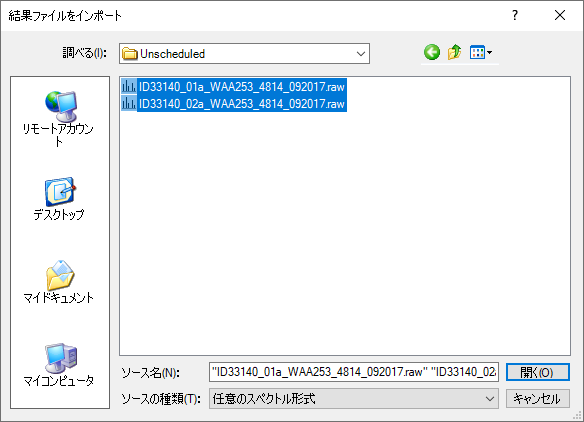Close the 結果ファイルをインポート dialog
The width and height of the screenshot is (584, 422).
(560, 15)
